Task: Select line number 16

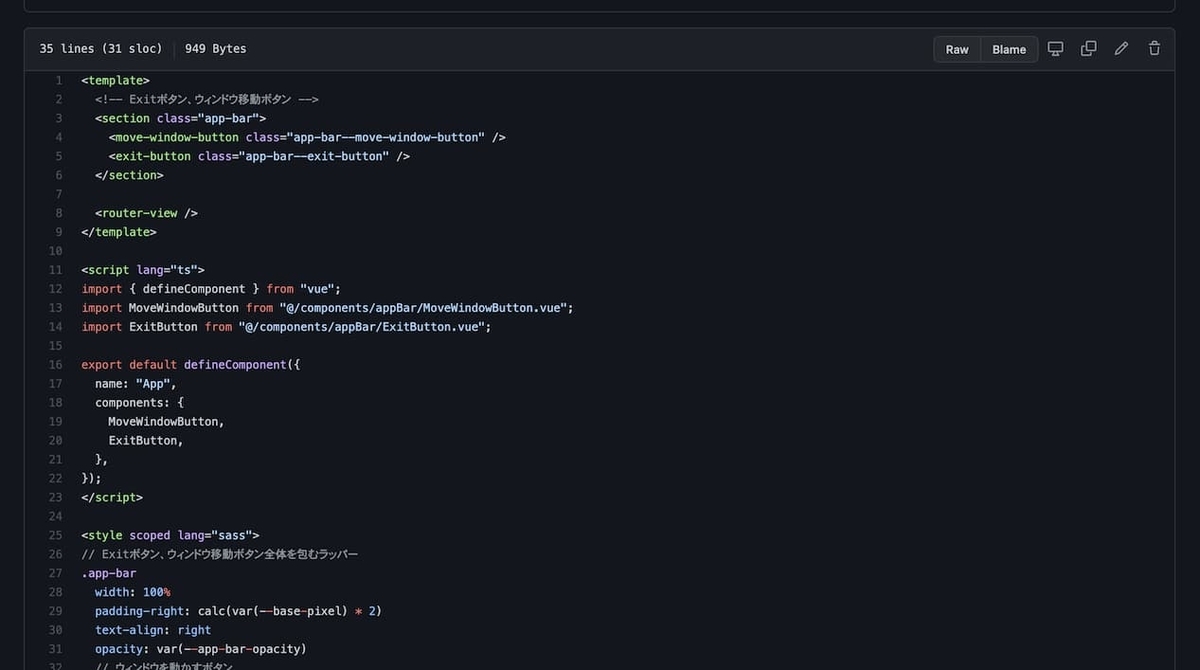Action: [x=55, y=364]
